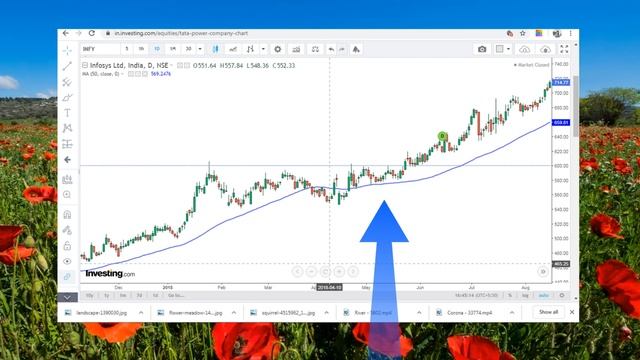Viewport: 640px width, 360px height.
Task: Click the redo arrow in chart toolbar
Action: (342, 49)
